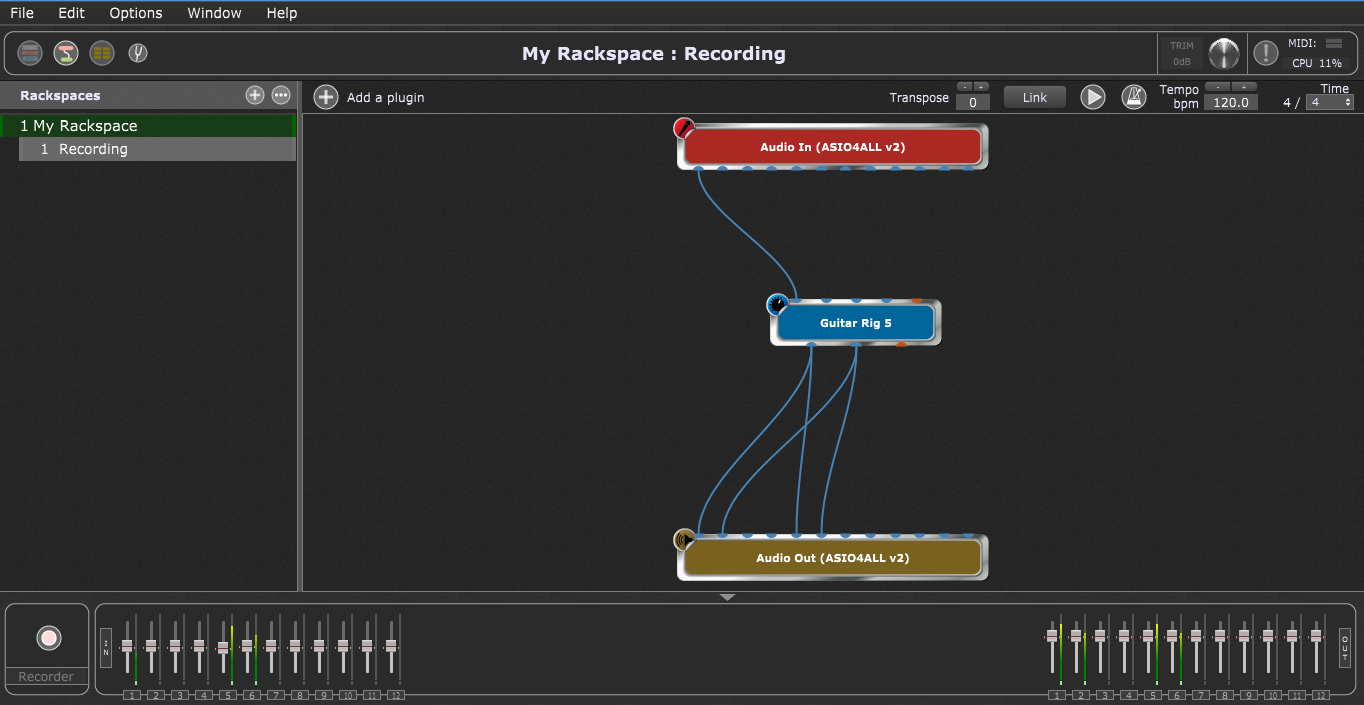Screen dimensions: 1364x705
Task: Click the MIDI activity indicator
Action: tap(1334, 43)
